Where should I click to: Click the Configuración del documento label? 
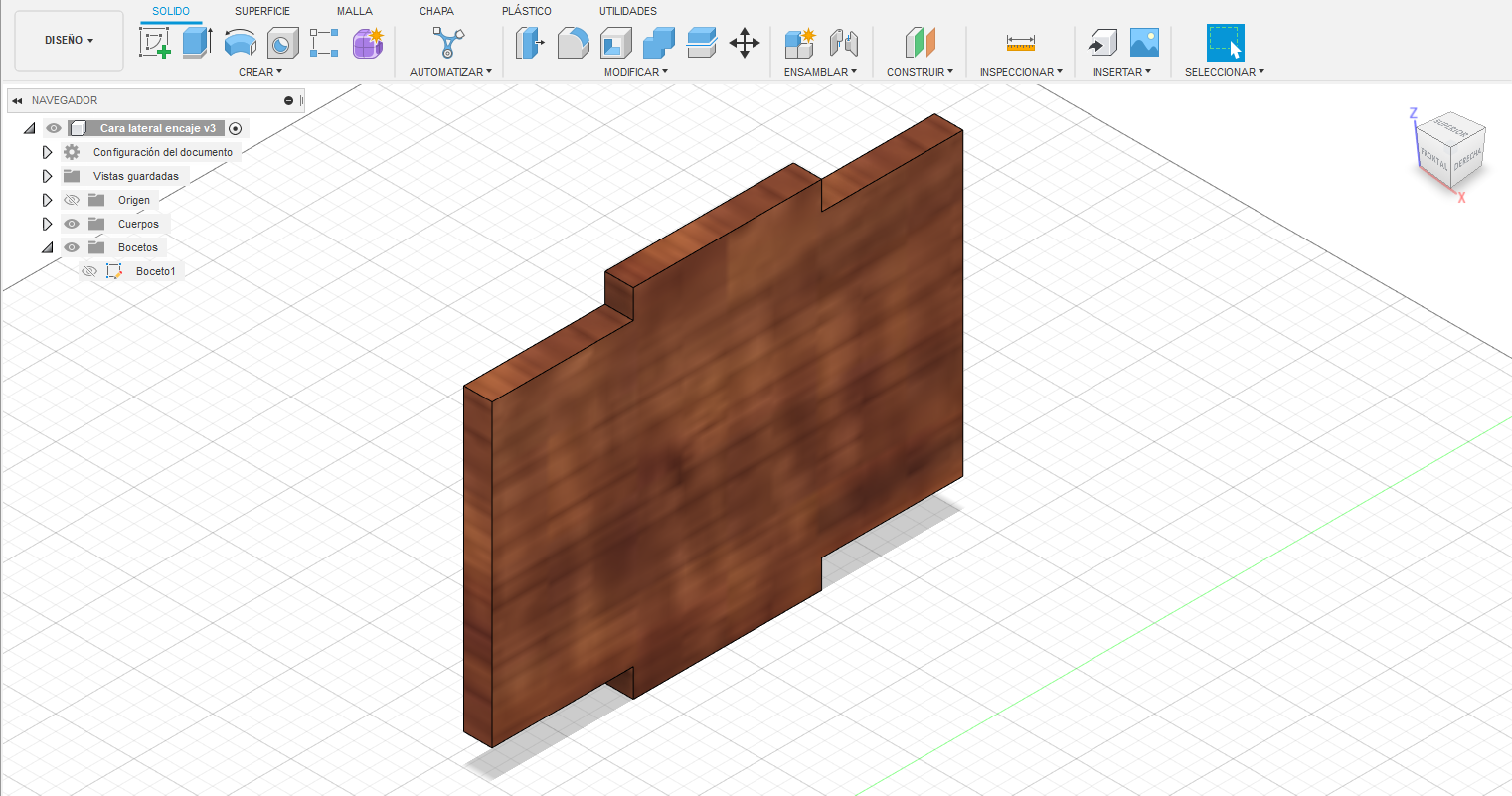point(163,152)
